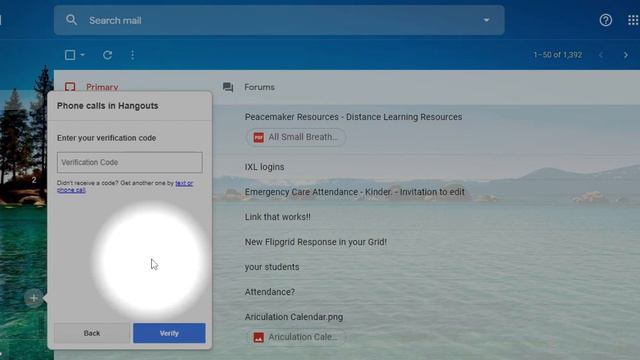Switch to the Primary tab
This screenshot has height=360, width=640.
tap(102, 87)
